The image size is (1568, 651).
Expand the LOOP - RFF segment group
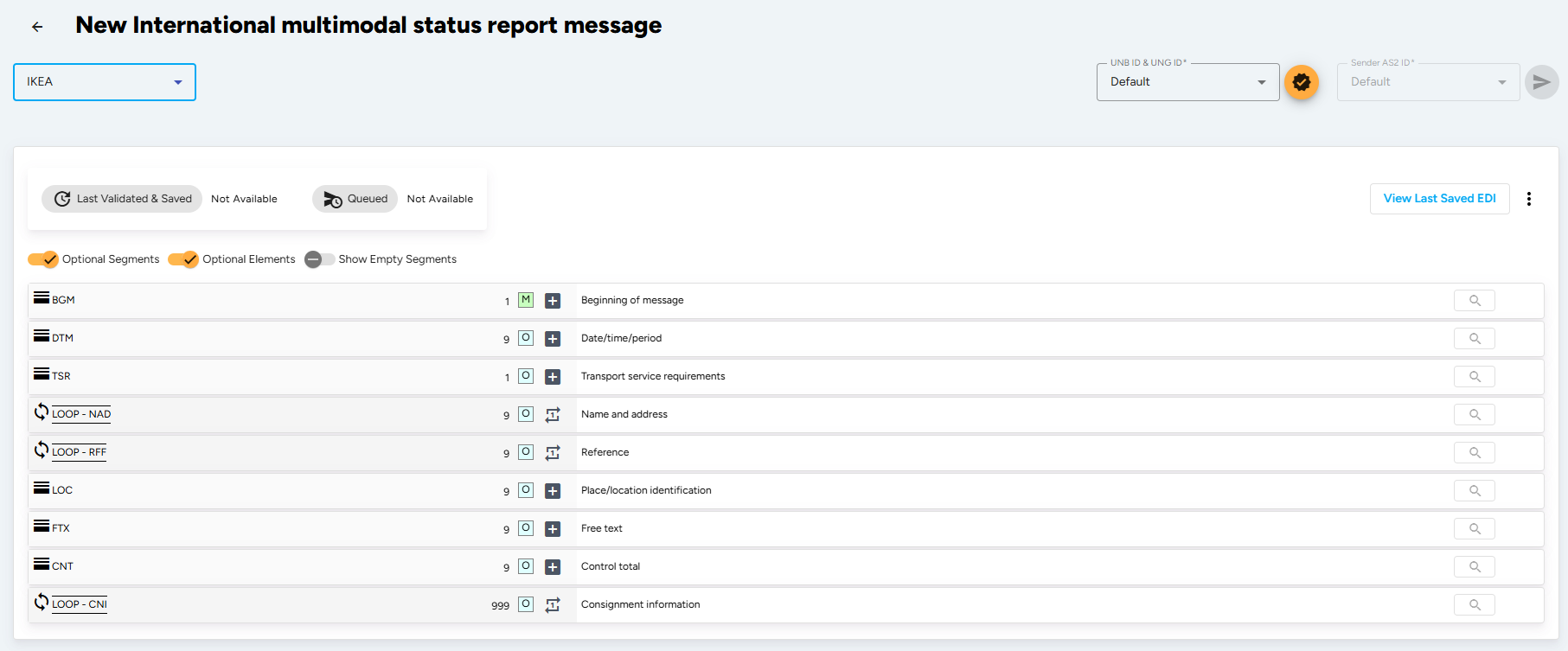[x=79, y=452]
